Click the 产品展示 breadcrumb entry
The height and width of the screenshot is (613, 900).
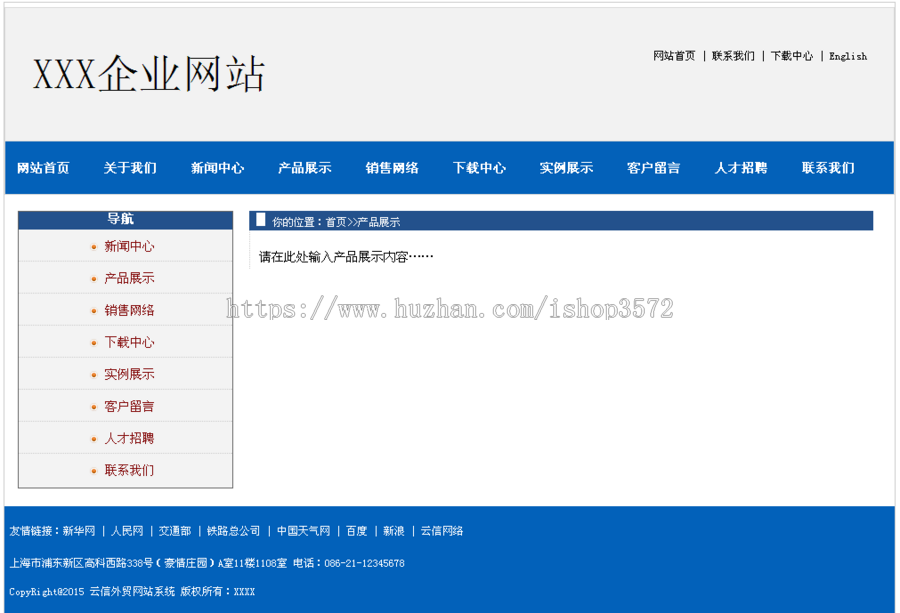coord(379,222)
